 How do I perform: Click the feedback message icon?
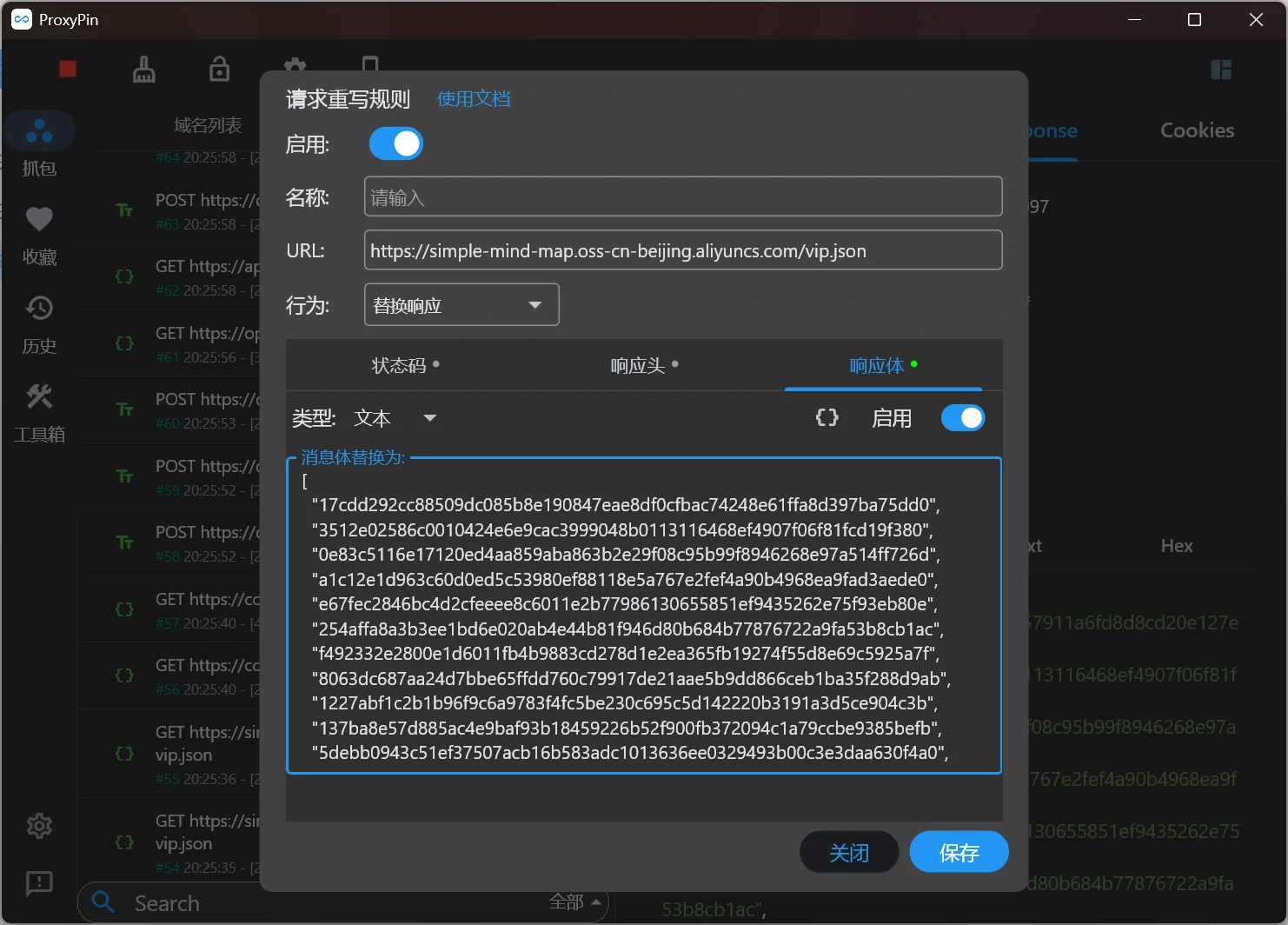point(39,883)
